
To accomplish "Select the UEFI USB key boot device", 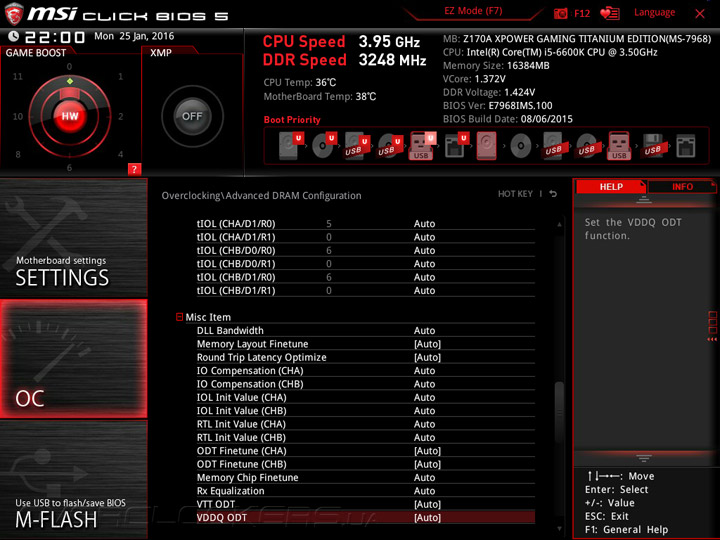I will click(422, 146).
